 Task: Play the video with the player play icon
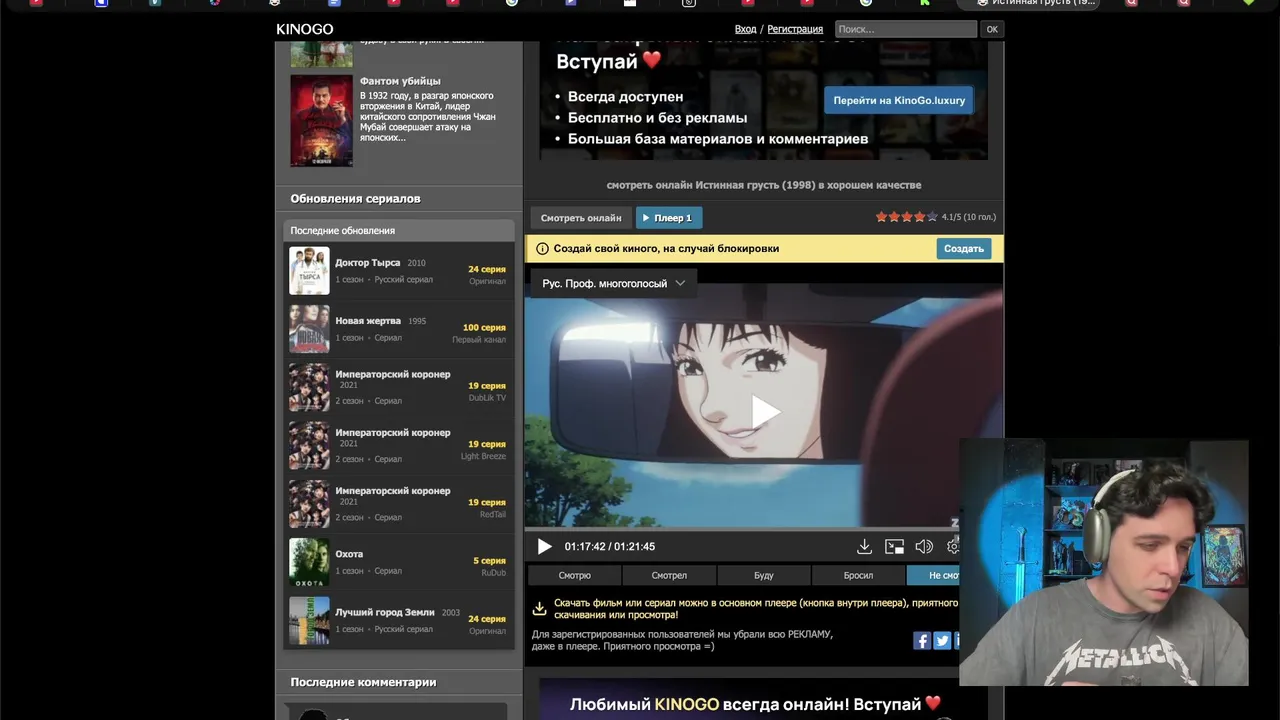click(544, 546)
